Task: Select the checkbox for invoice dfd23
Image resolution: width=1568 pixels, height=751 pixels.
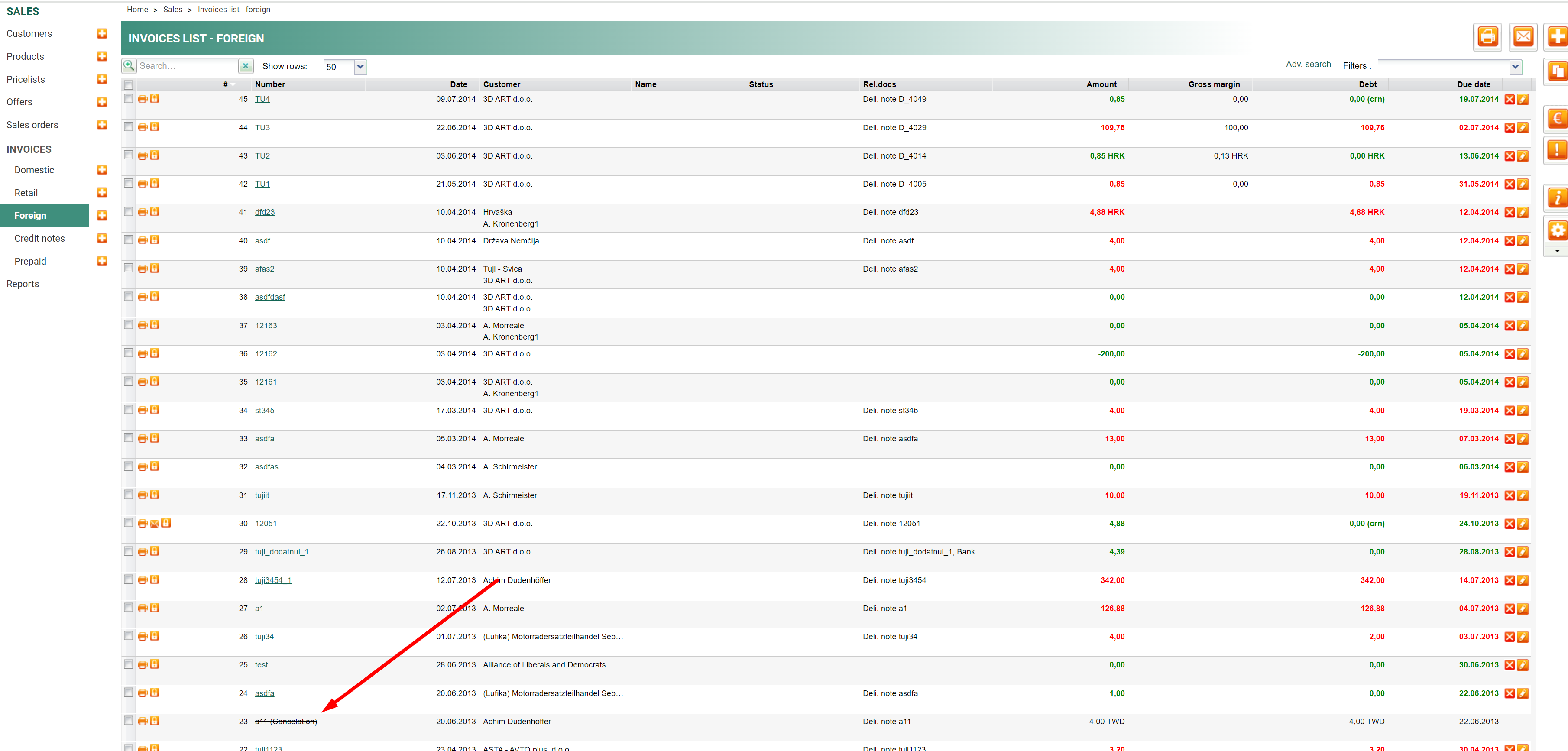Action: 129,212
